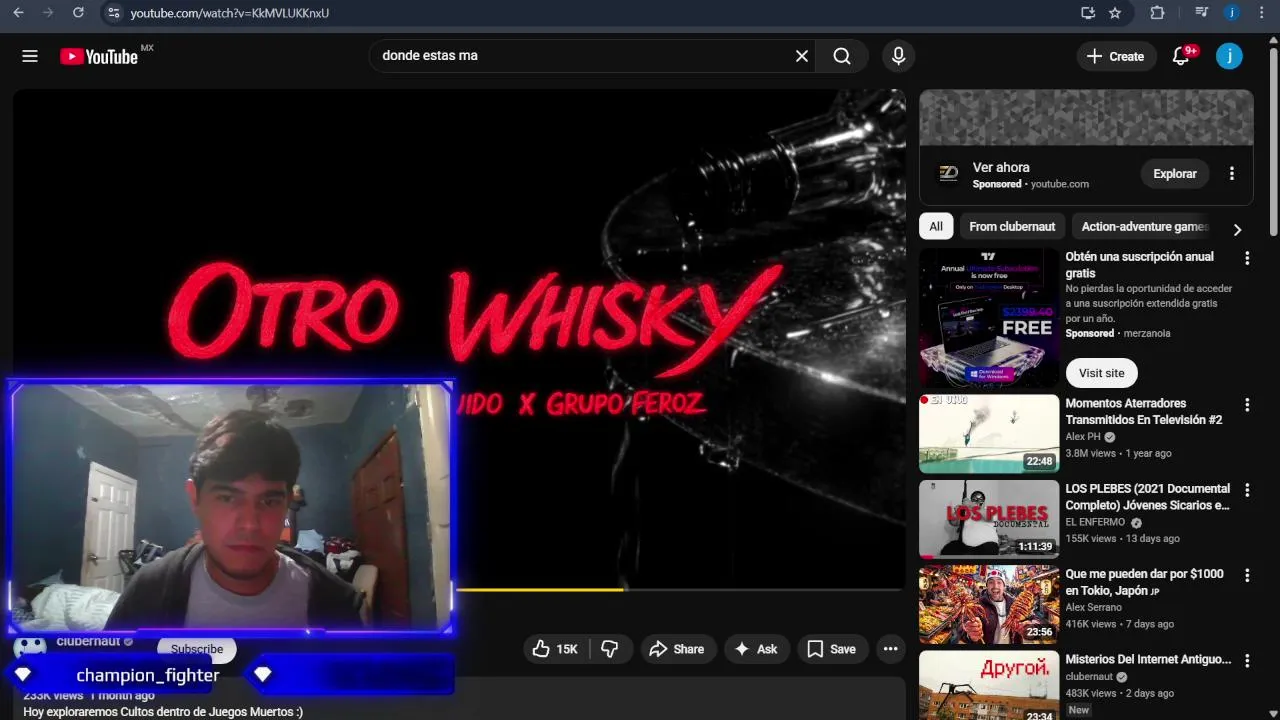Click the Create button

pyautogui.click(x=1116, y=56)
